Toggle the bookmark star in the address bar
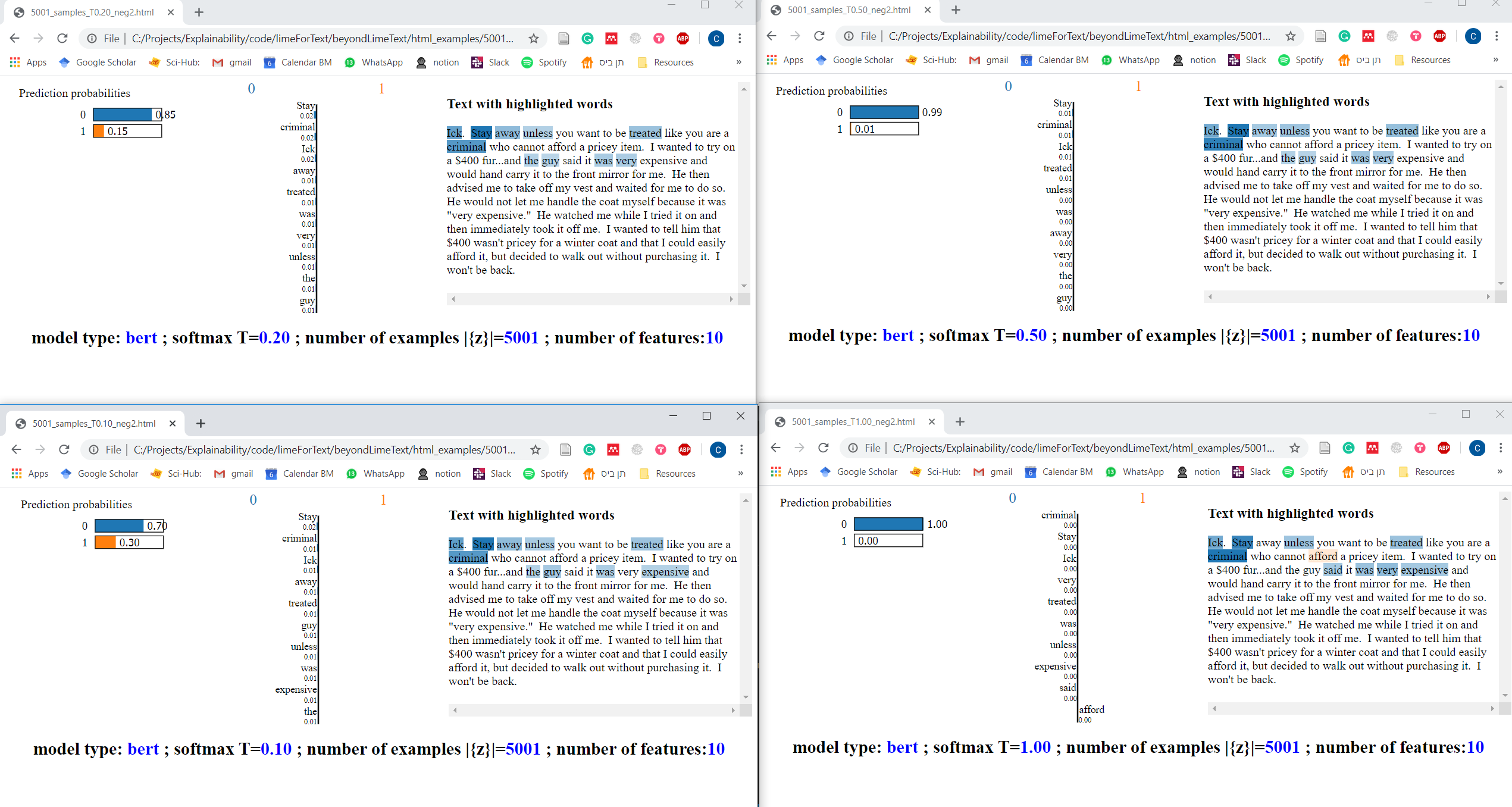Image resolution: width=1512 pixels, height=807 pixels. pyautogui.click(x=534, y=38)
